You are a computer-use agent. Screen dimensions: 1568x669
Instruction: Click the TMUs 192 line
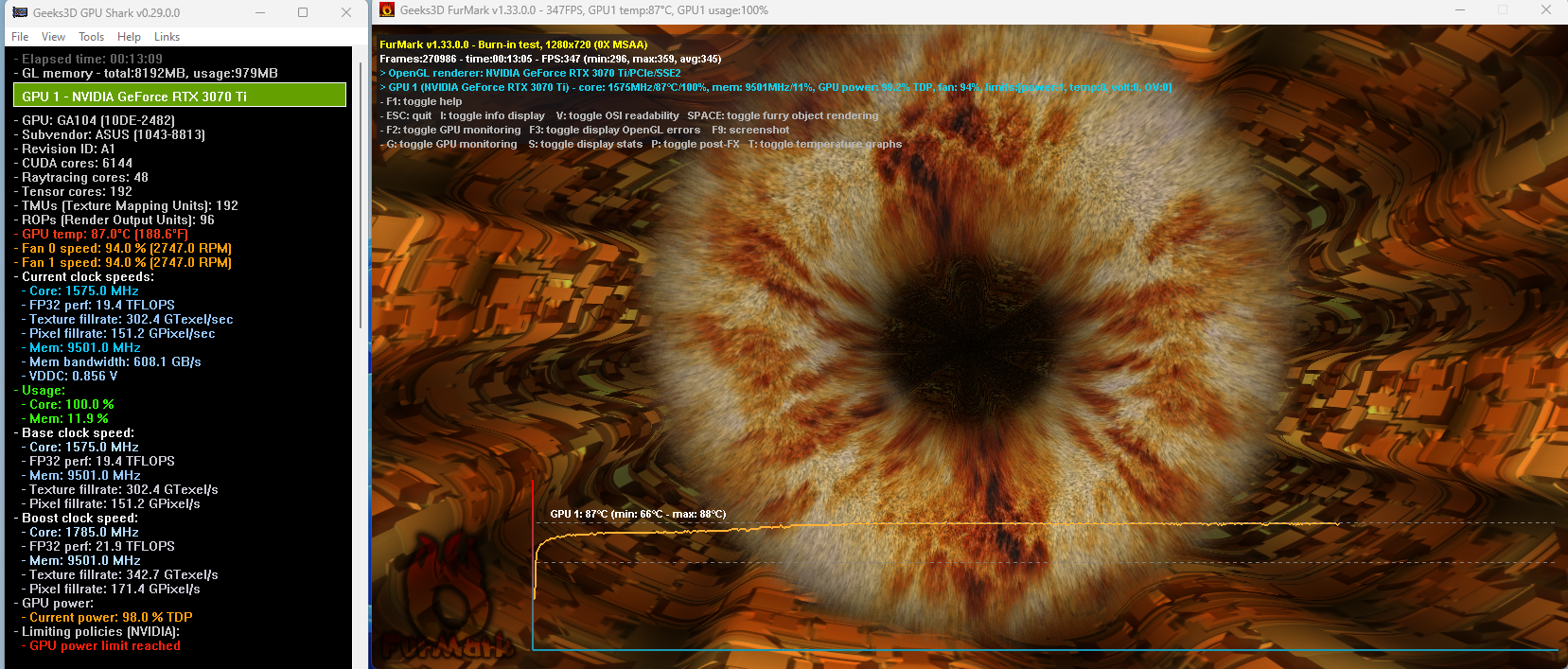126,205
